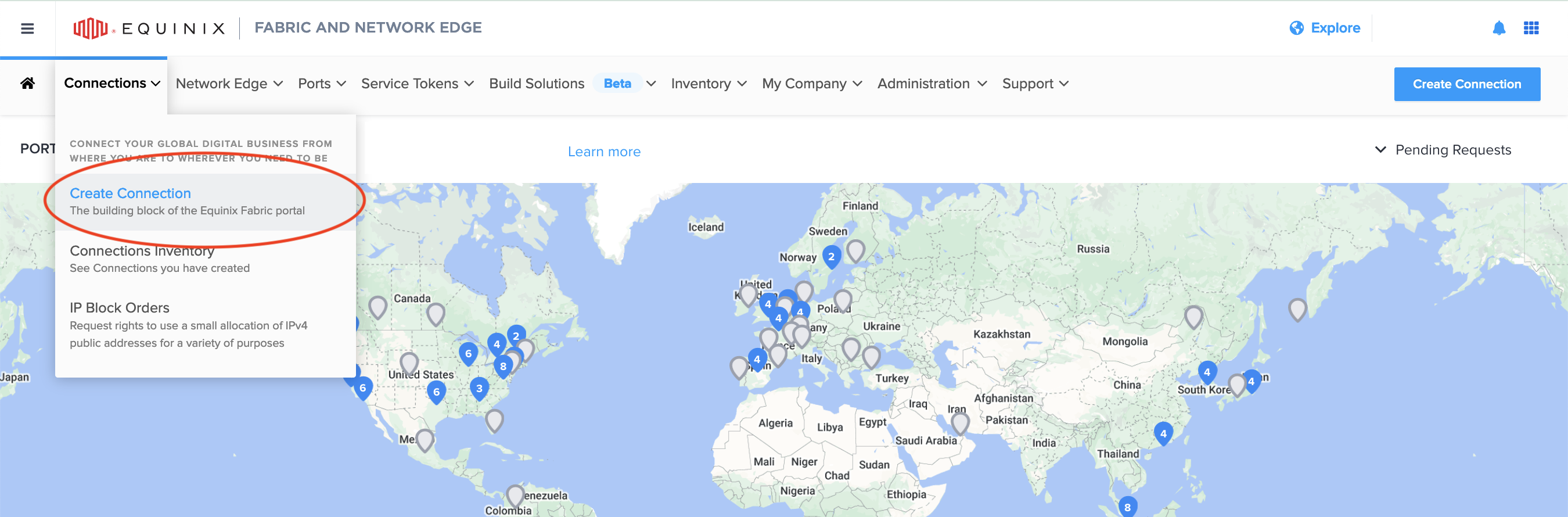The width and height of the screenshot is (1568, 517).
Task: Click the blue marker 8 on US east coast
Action: coord(504,367)
